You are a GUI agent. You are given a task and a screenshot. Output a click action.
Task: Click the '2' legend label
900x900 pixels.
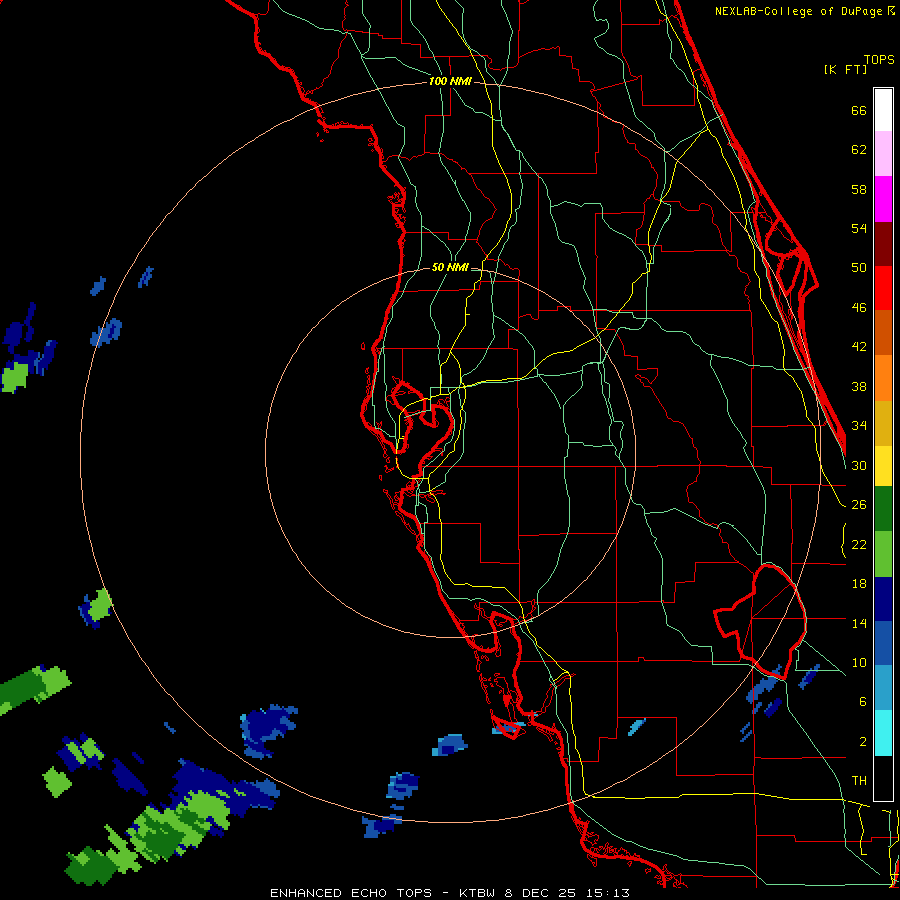(x=862, y=742)
